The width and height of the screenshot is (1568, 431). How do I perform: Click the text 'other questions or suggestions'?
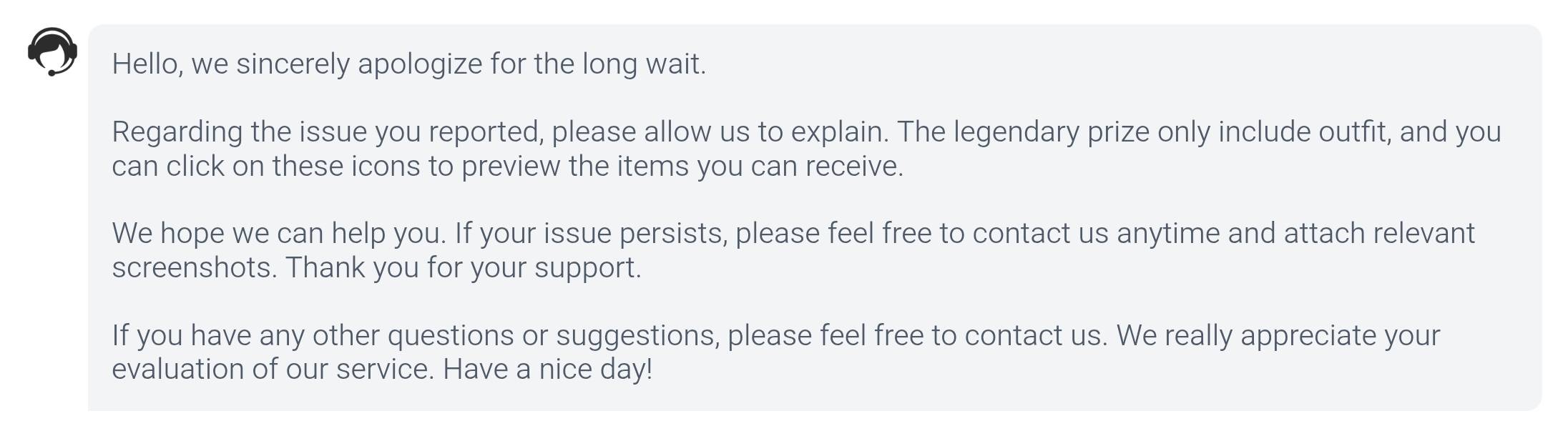click(x=516, y=336)
